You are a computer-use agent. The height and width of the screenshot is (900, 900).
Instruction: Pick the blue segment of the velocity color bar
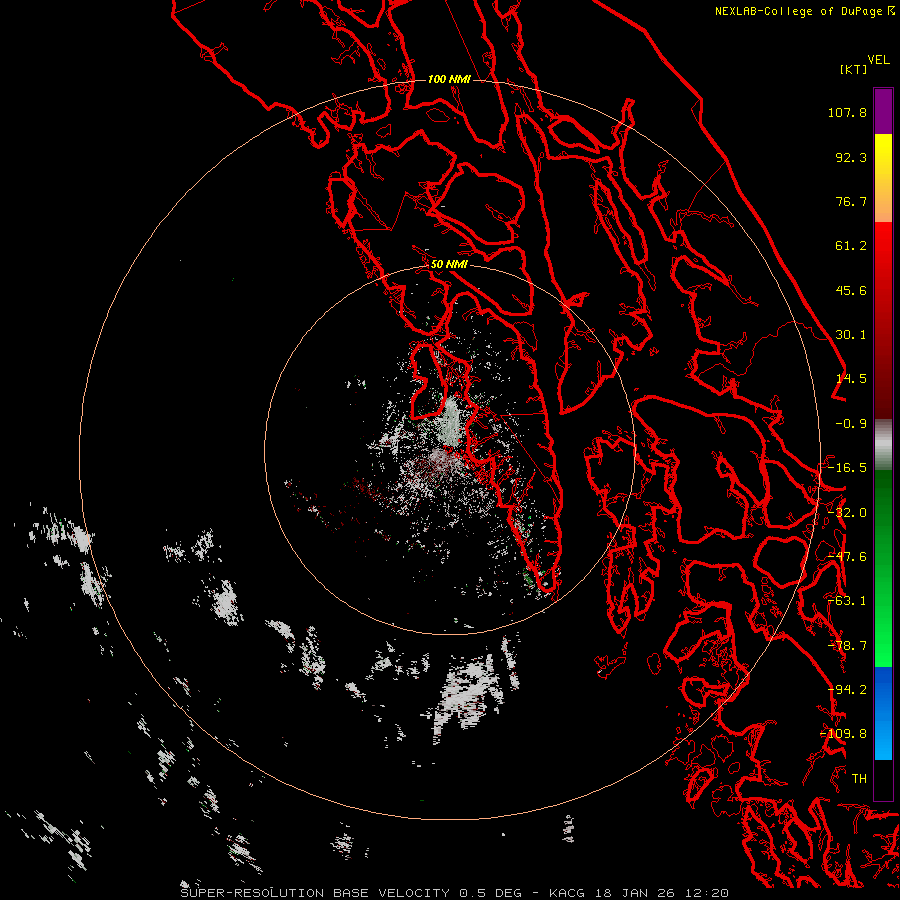click(883, 713)
